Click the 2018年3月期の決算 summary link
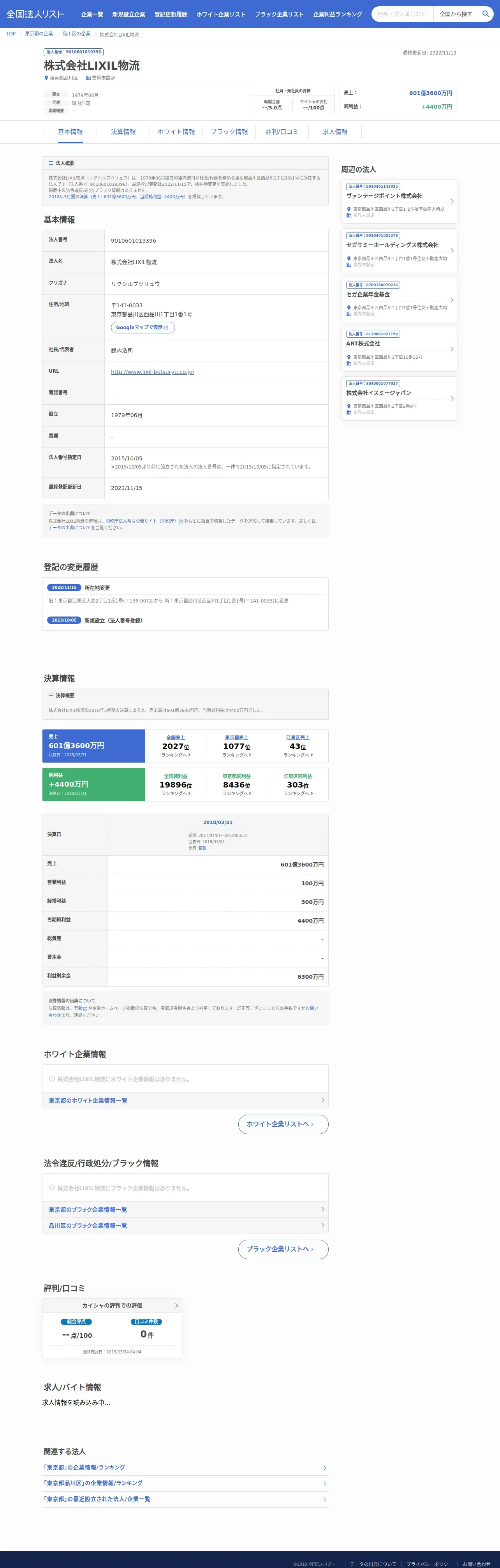500x1568 pixels. (x=117, y=197)
